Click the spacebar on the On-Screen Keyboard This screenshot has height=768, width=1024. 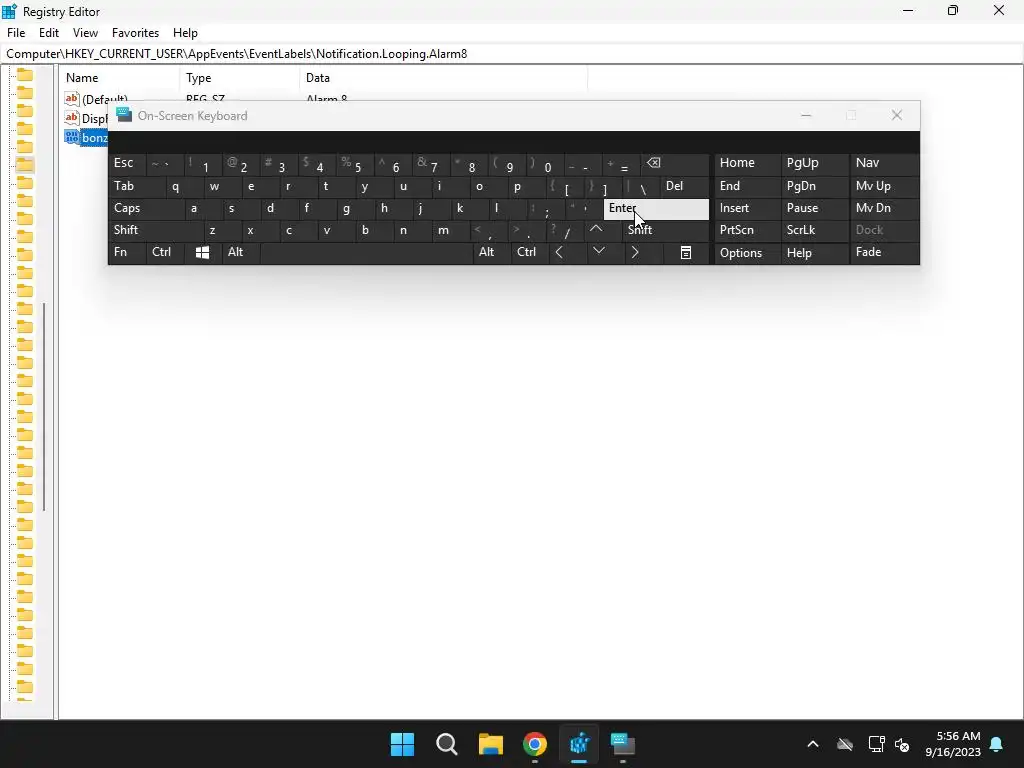click(366, 252)
